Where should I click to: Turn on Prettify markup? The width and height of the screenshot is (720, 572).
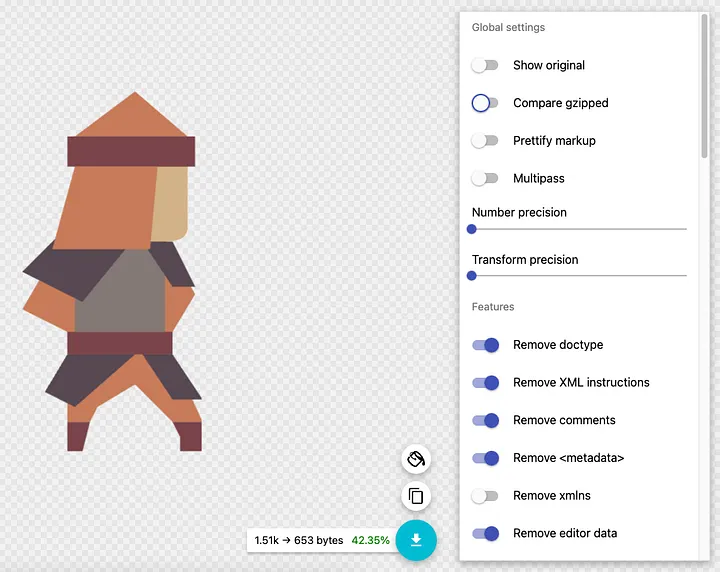(485, 140)
